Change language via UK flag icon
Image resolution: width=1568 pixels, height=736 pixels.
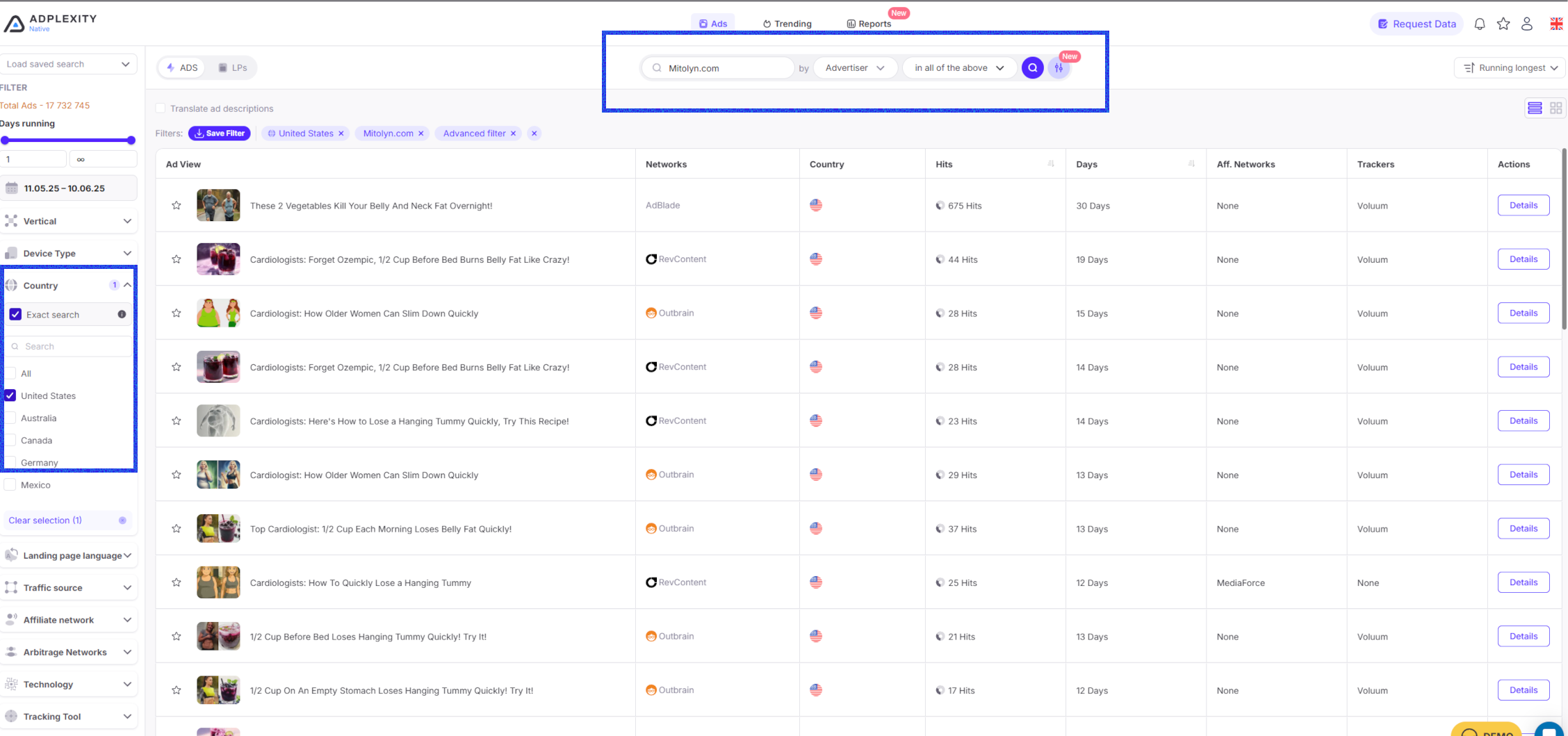tap(1556, 24)
